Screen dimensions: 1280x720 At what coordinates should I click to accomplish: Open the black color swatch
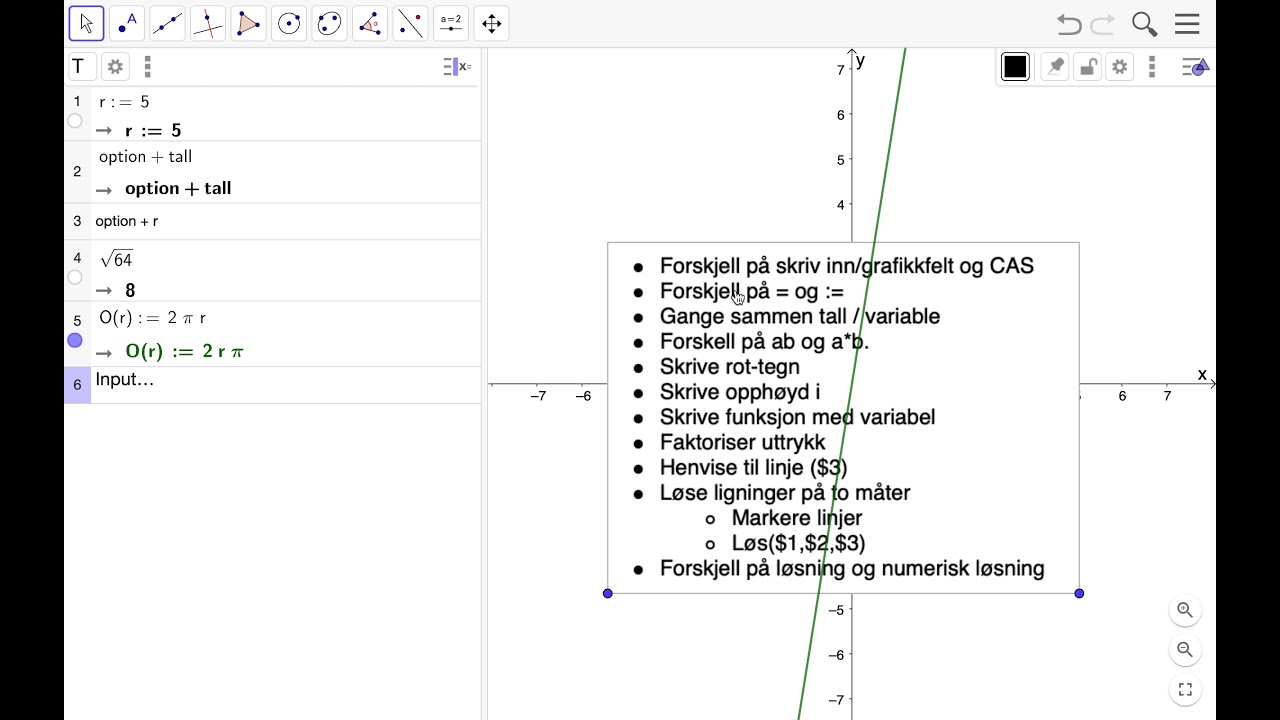pos(1015,67)
